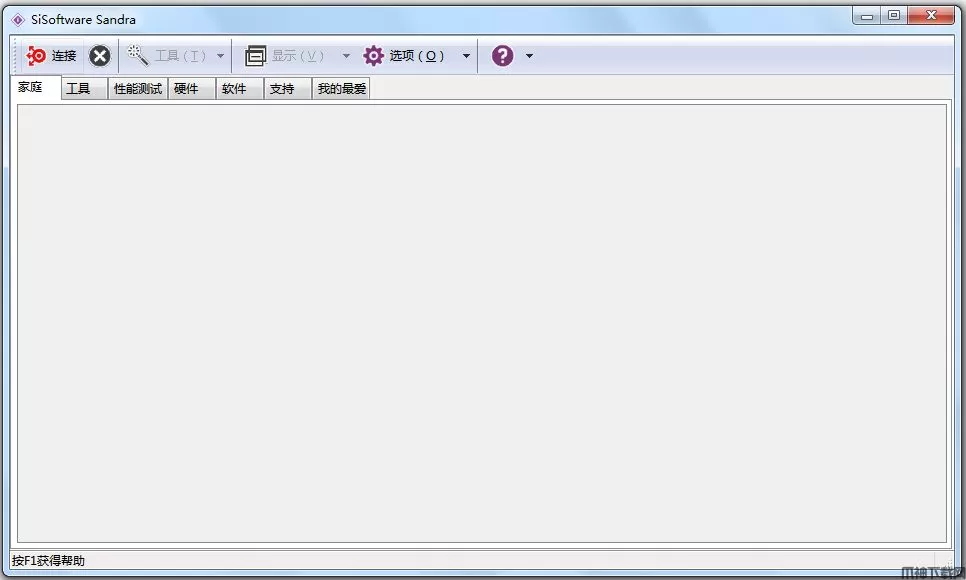Click the purple gear 选项 icon
Viewport: 966px width, 580px height.
[x=373, y=55]
